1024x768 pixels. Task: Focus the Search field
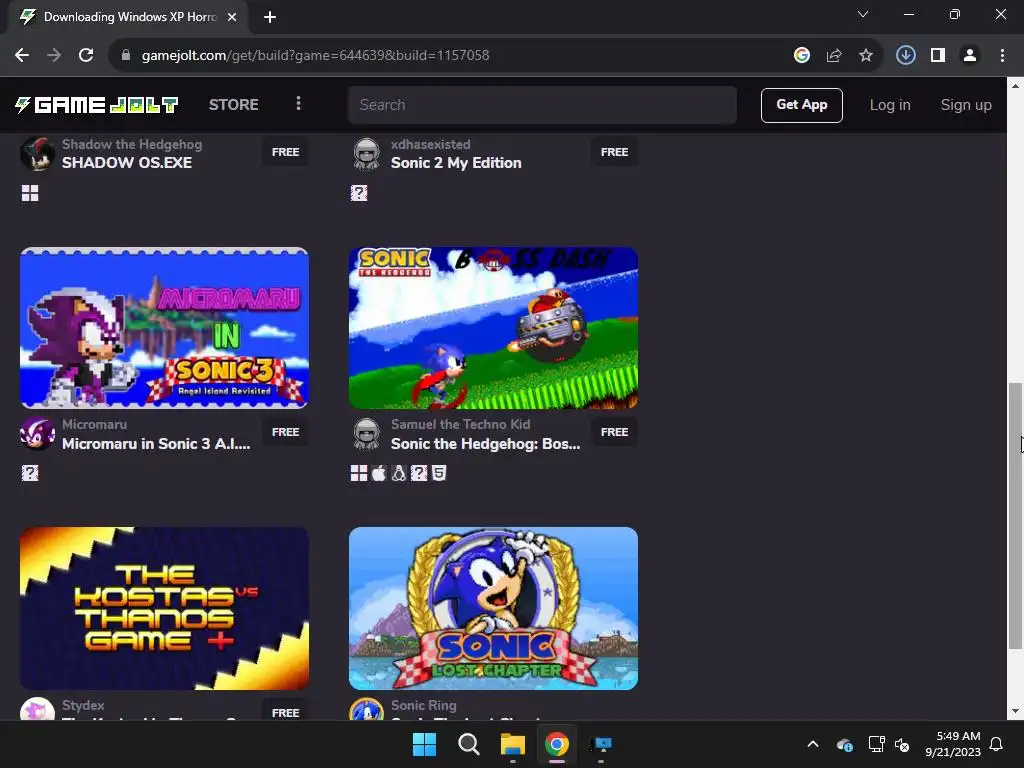click(x=542, y=104)
